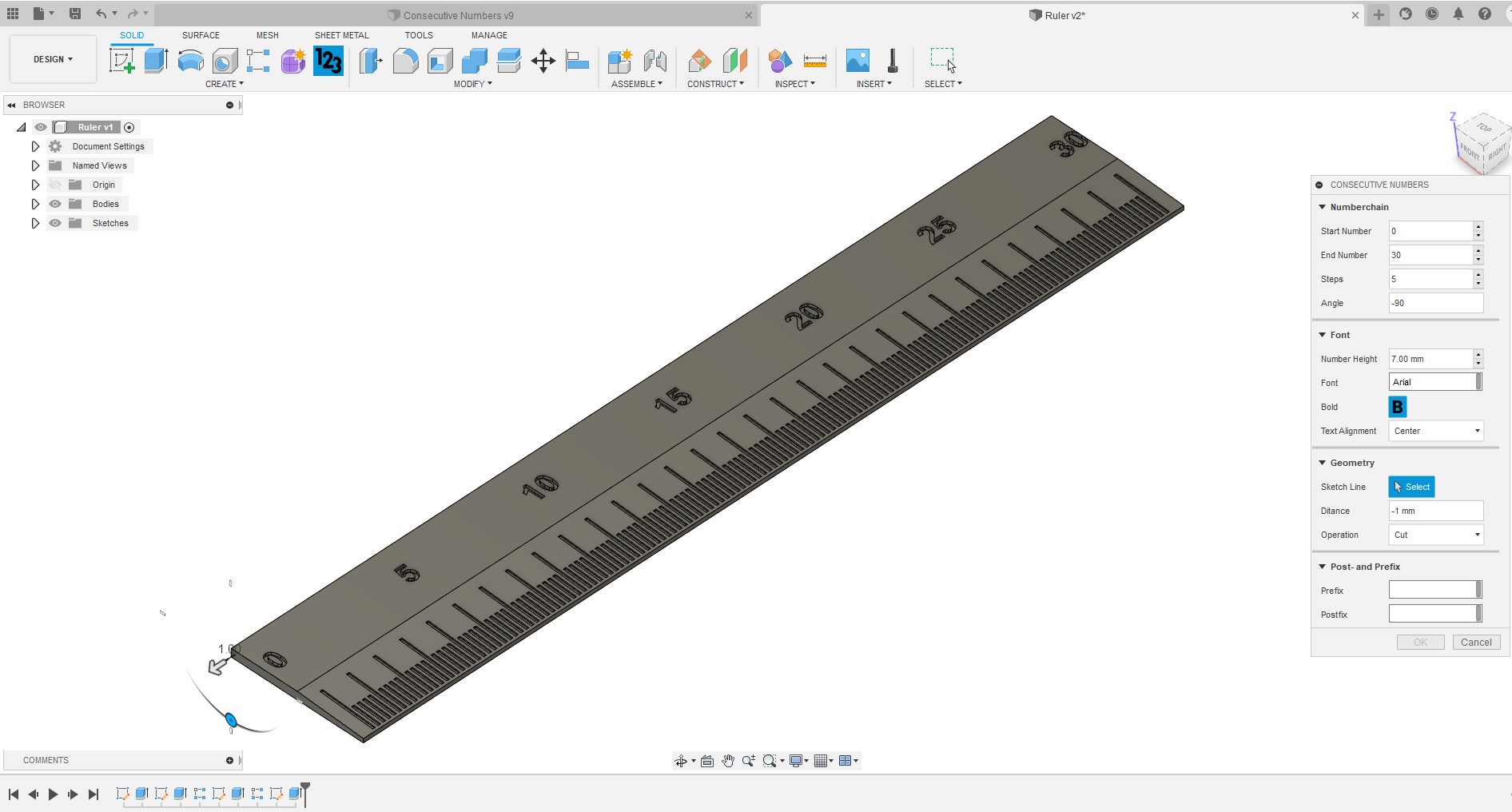Image resolution: width=1512 pixels, height=812 pixels.
Task: Open the Consecutive Numbers 123 add-in icon
Action: click(x=328, y=61)
